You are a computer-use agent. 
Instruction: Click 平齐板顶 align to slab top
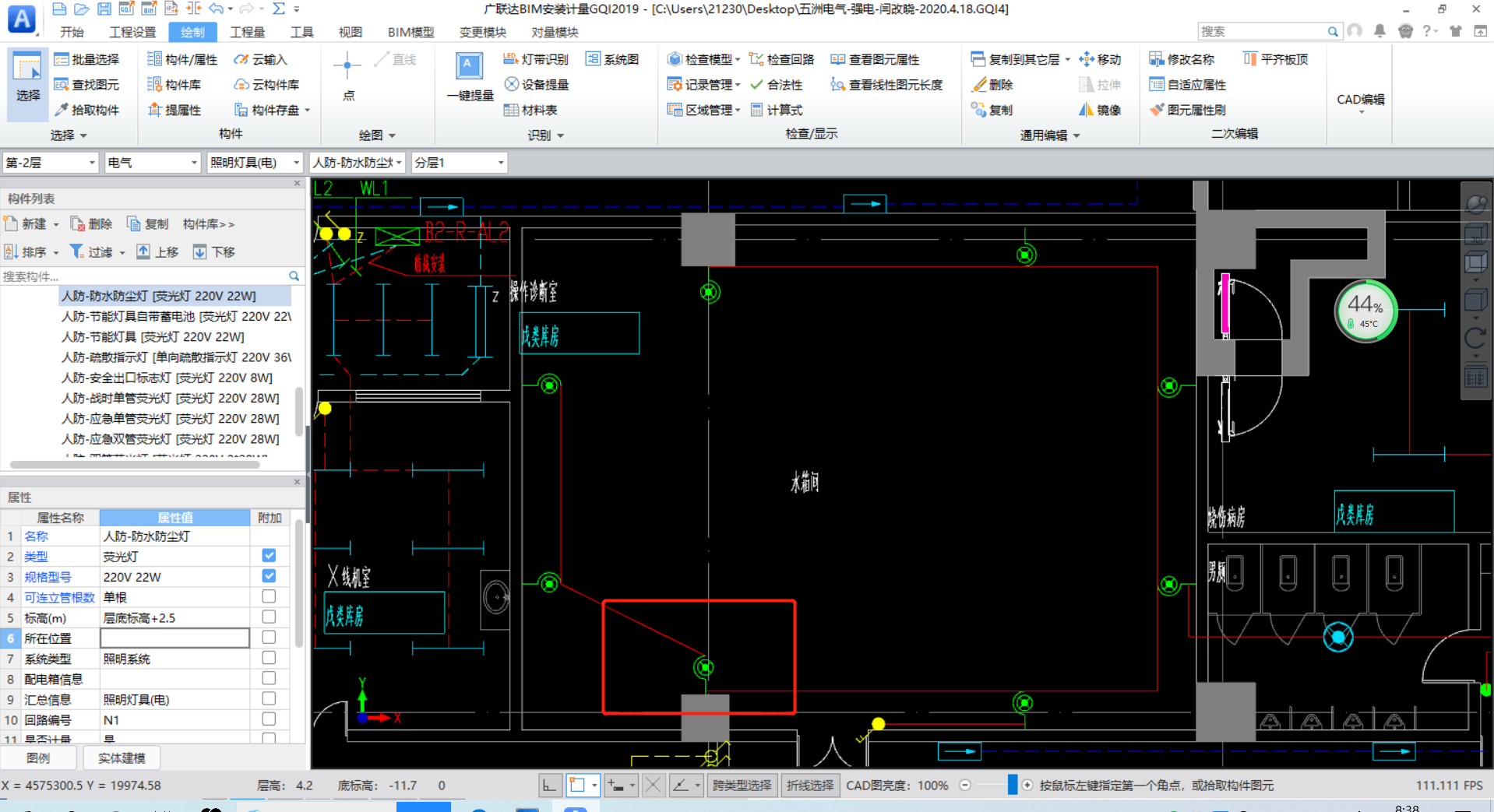pyautogui.click(x=1275, y=60)
